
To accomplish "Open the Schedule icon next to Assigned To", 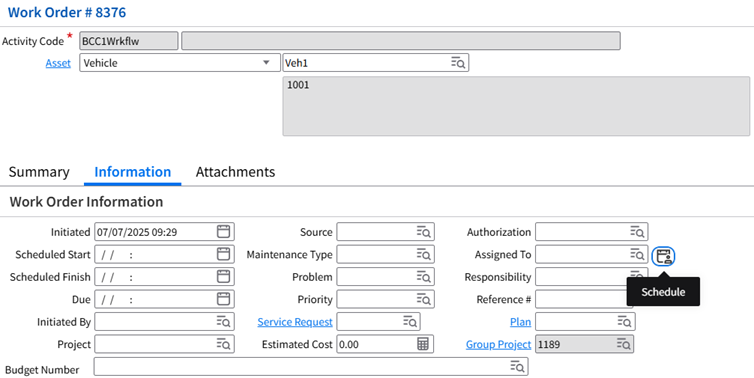I will (663, 256).
